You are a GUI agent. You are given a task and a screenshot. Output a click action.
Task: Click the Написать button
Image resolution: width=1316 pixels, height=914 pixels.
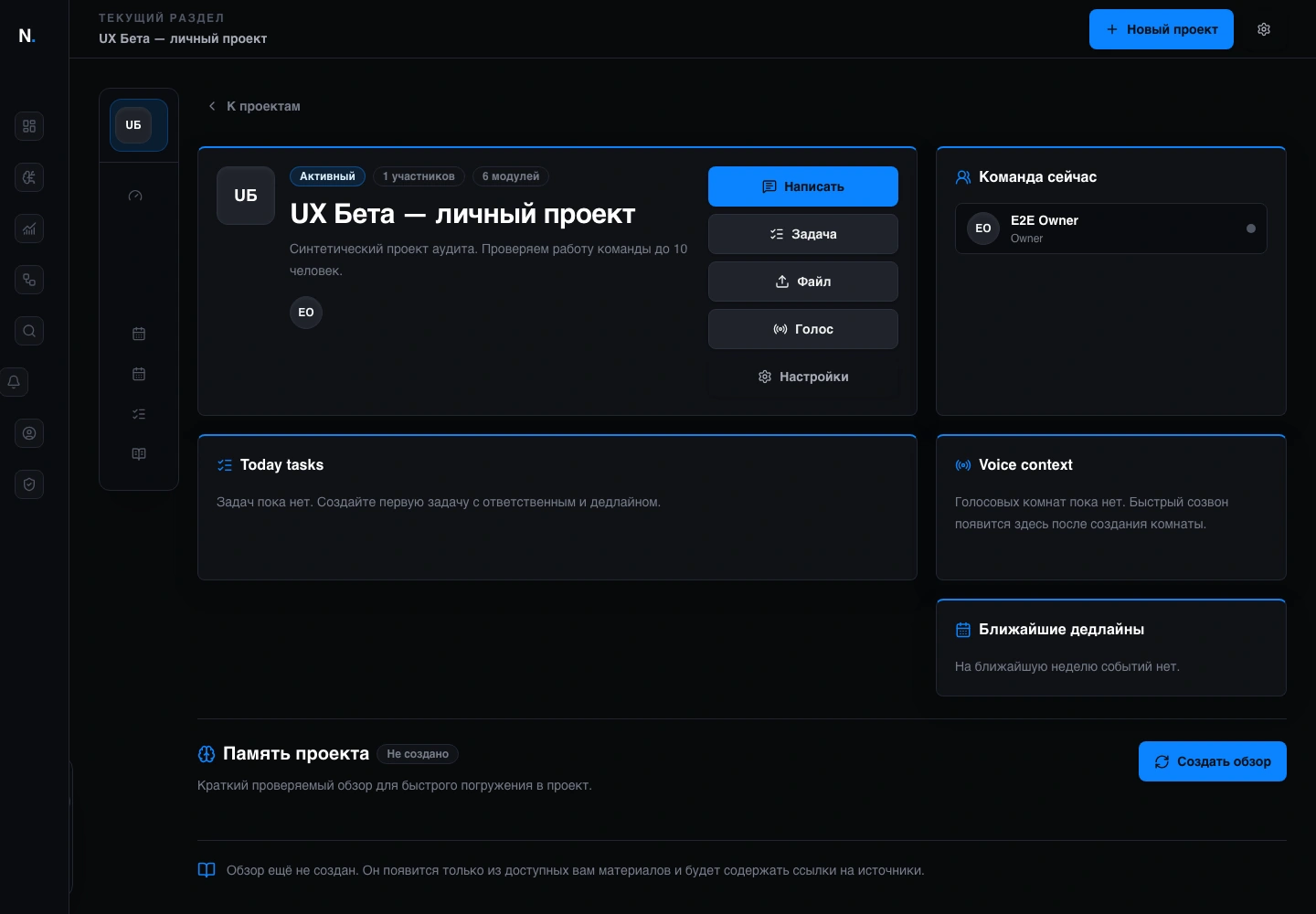[803, 186]
